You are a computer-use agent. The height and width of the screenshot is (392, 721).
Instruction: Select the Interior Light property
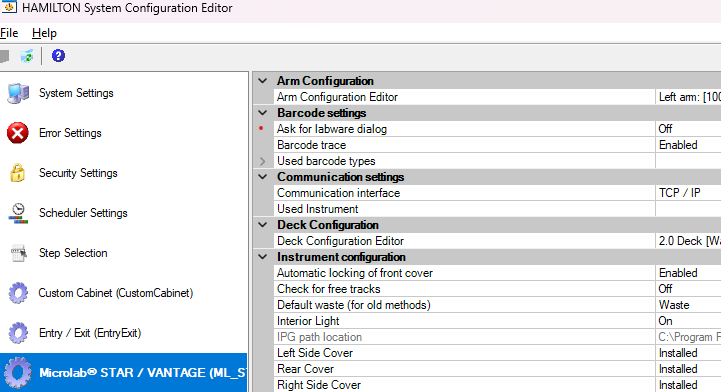click(464, 321)
